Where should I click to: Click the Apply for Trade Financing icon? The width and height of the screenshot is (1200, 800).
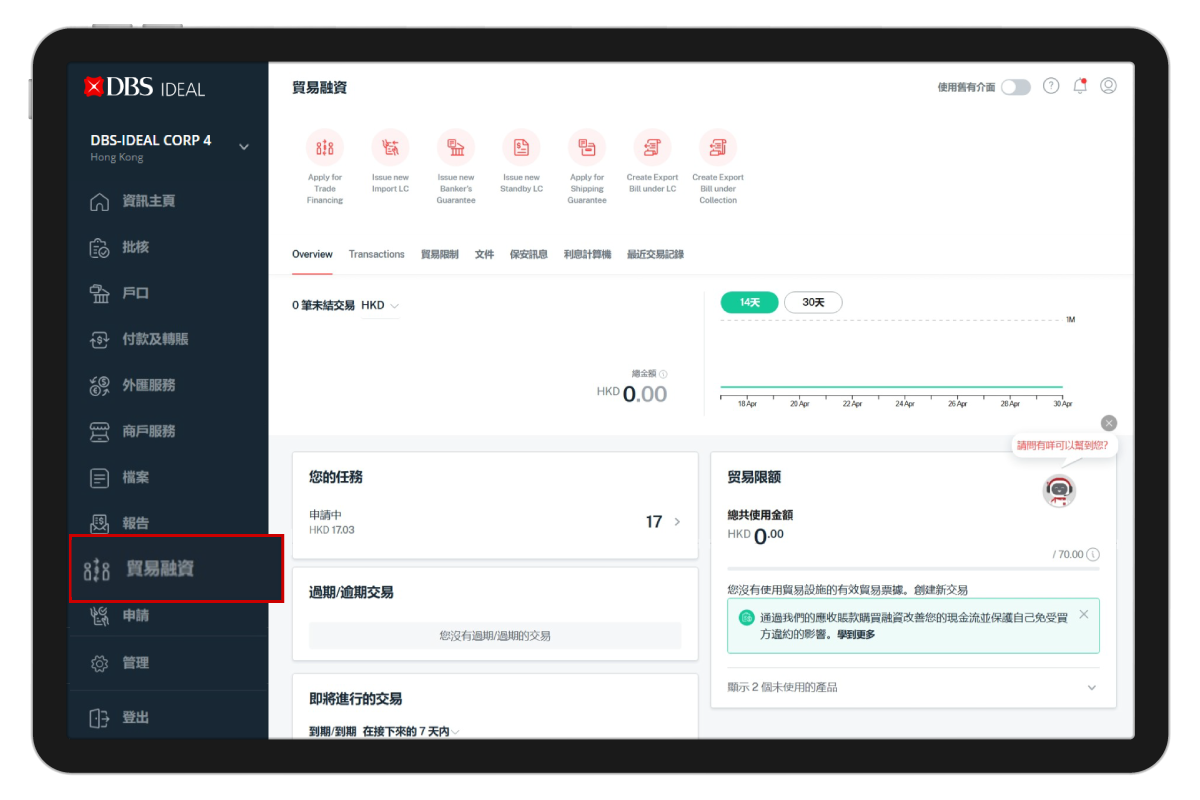pos(325,148)
